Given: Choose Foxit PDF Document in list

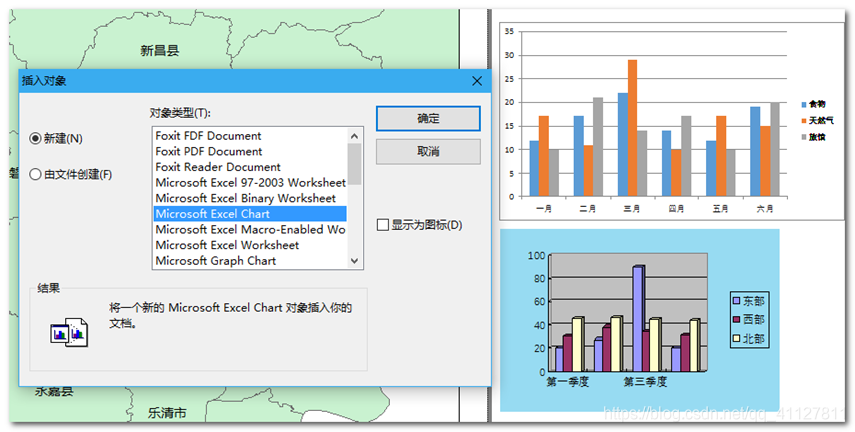Looking at the screenshot, I should (x=250, y=152).
